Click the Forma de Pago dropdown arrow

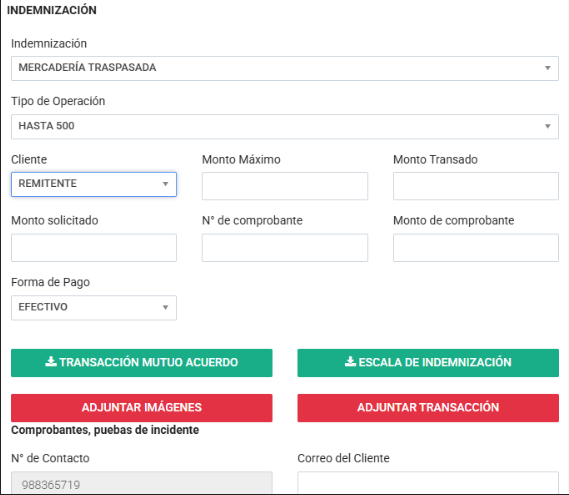click(165, 307)
